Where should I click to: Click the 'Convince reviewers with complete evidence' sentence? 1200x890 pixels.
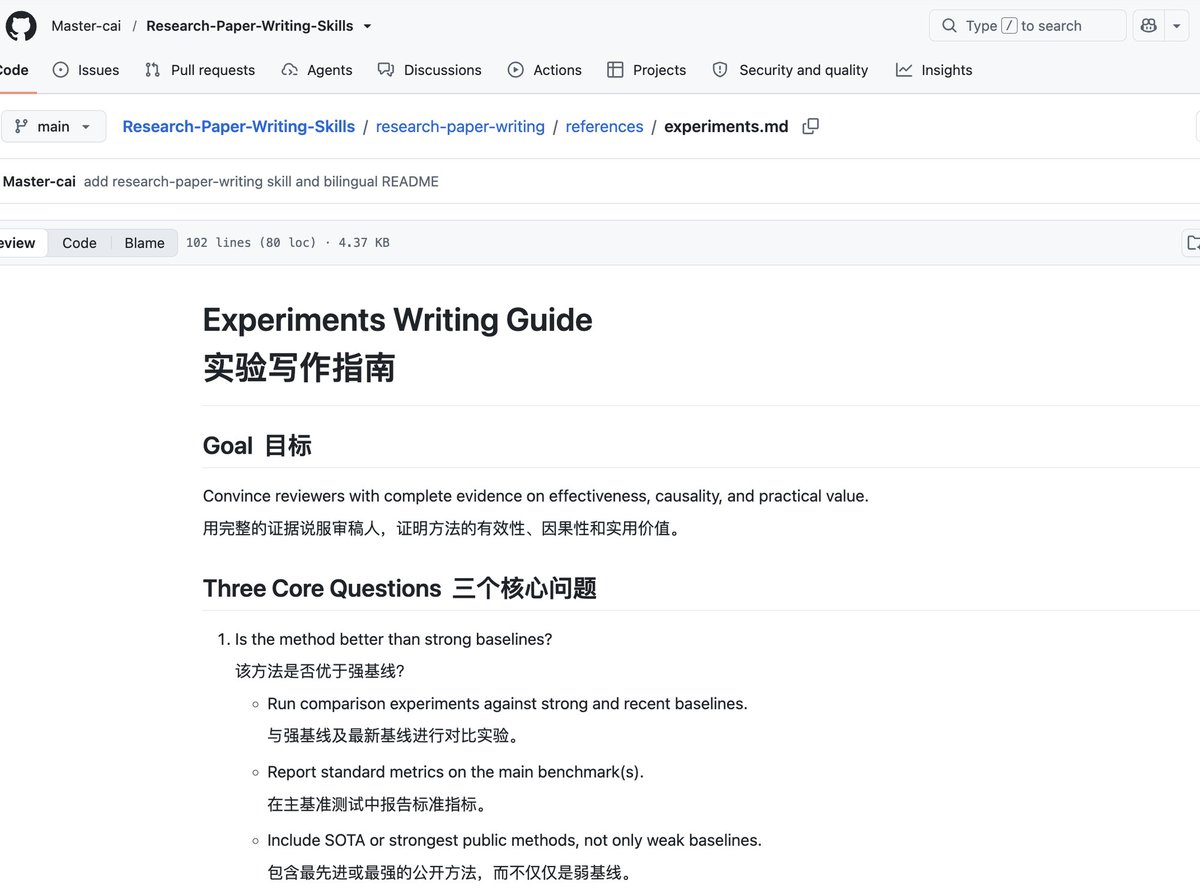point(535,496)
